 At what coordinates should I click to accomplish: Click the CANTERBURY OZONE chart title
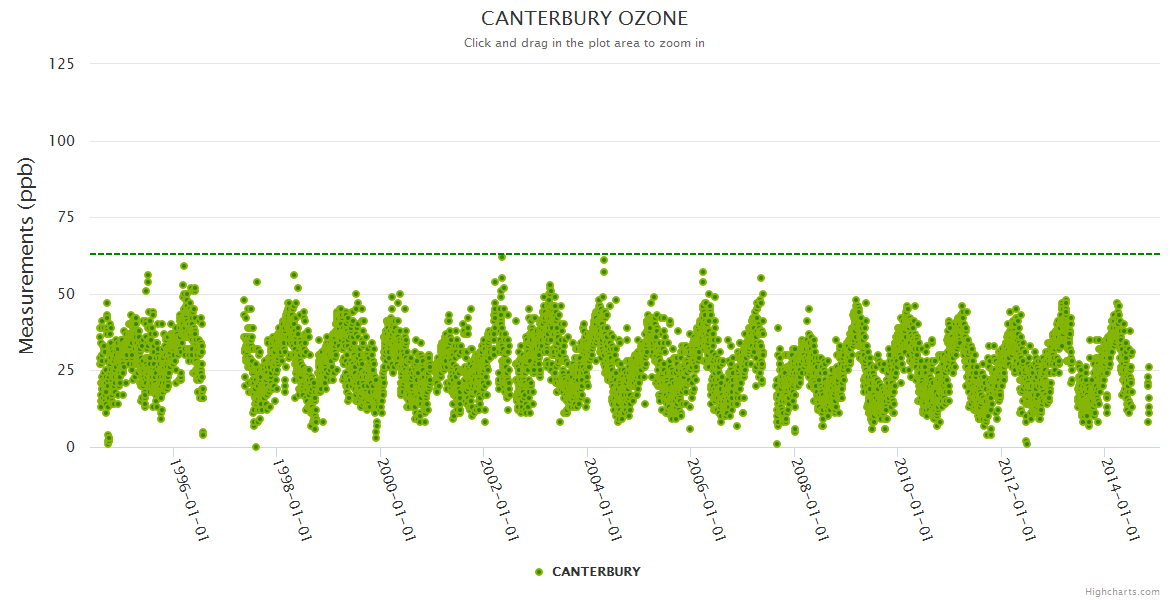pos(584,19)
